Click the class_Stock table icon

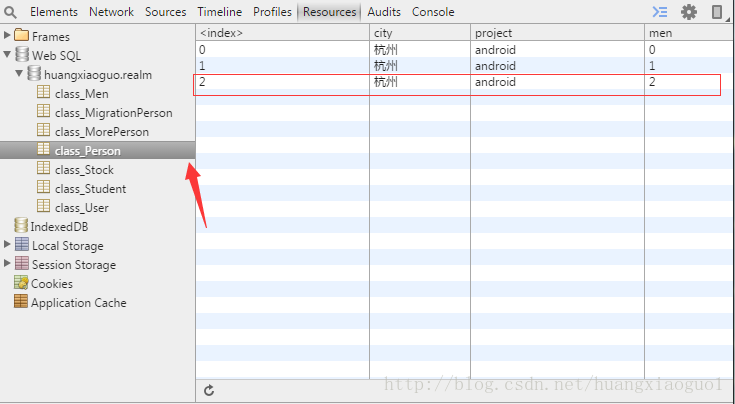pos(43,168)
